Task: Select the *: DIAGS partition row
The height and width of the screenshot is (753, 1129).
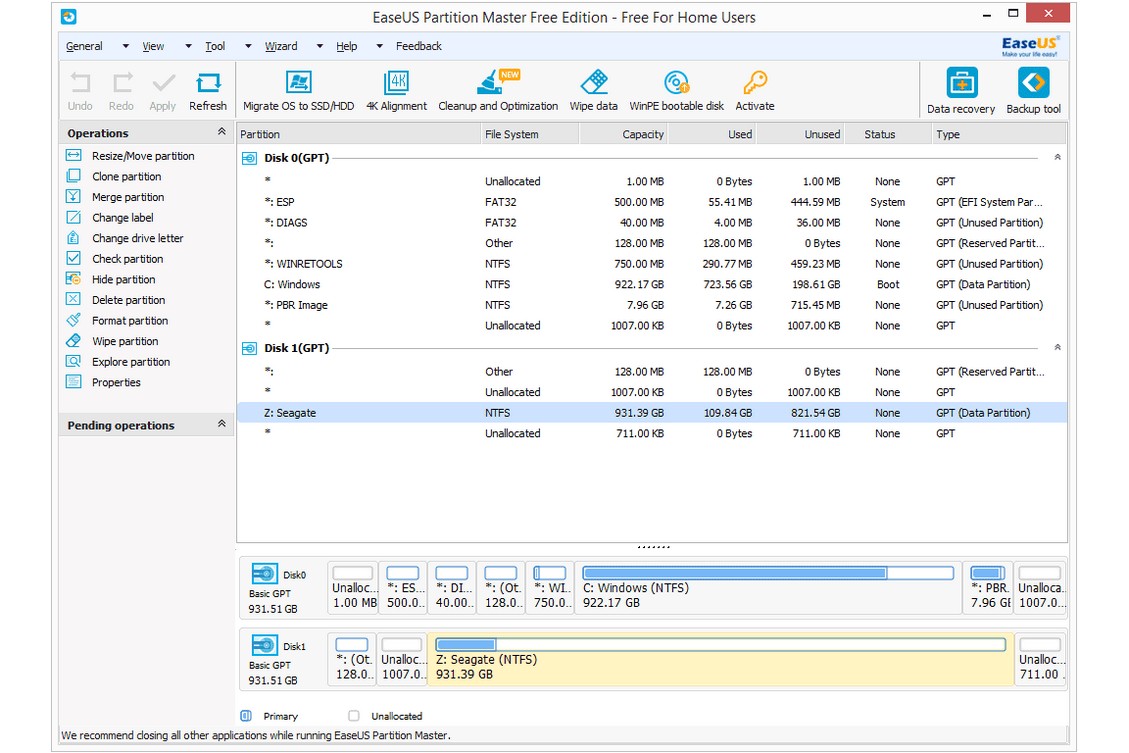Action: coord(652,223)
